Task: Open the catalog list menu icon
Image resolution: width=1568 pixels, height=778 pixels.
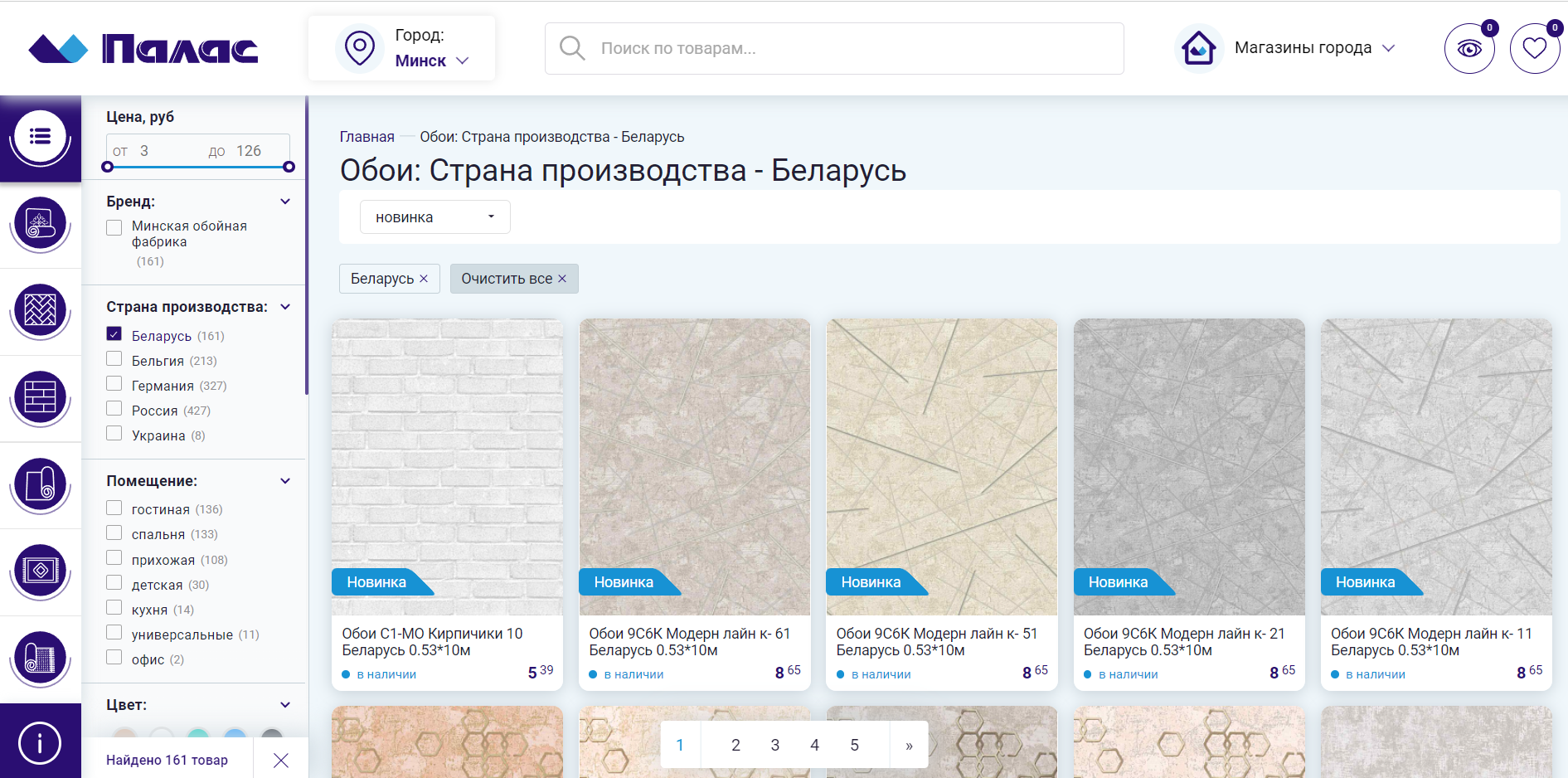Action: coord(40,137)
